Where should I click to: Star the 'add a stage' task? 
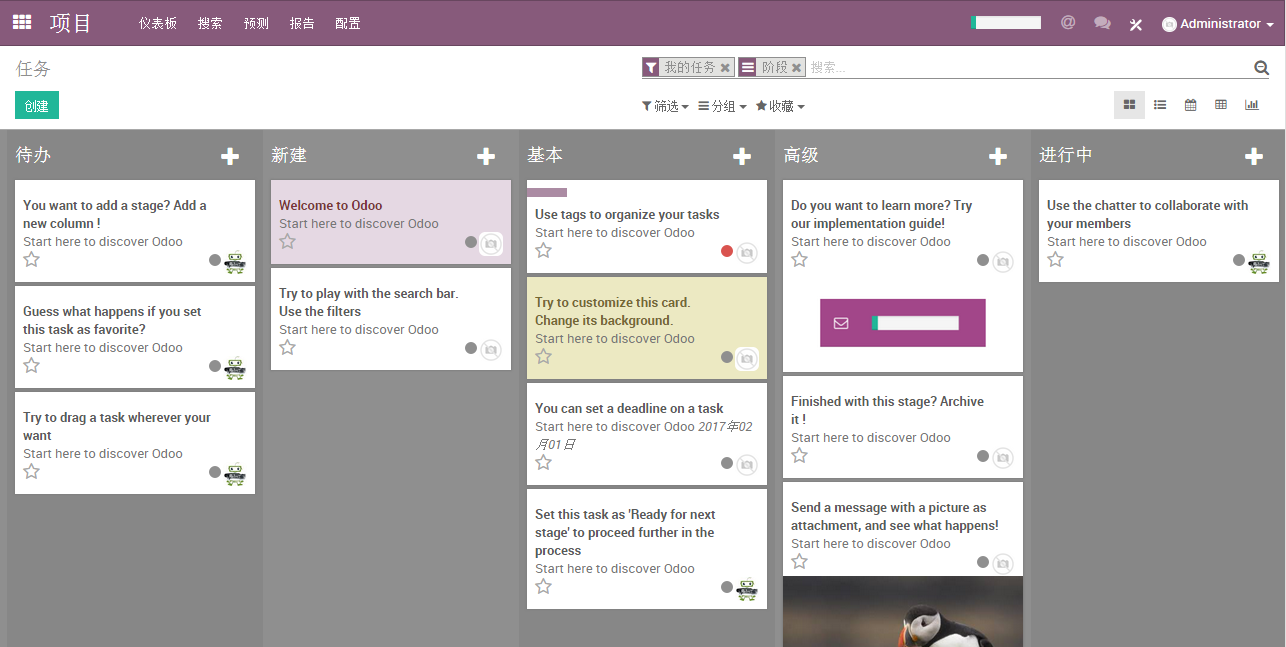click(31, 260)
